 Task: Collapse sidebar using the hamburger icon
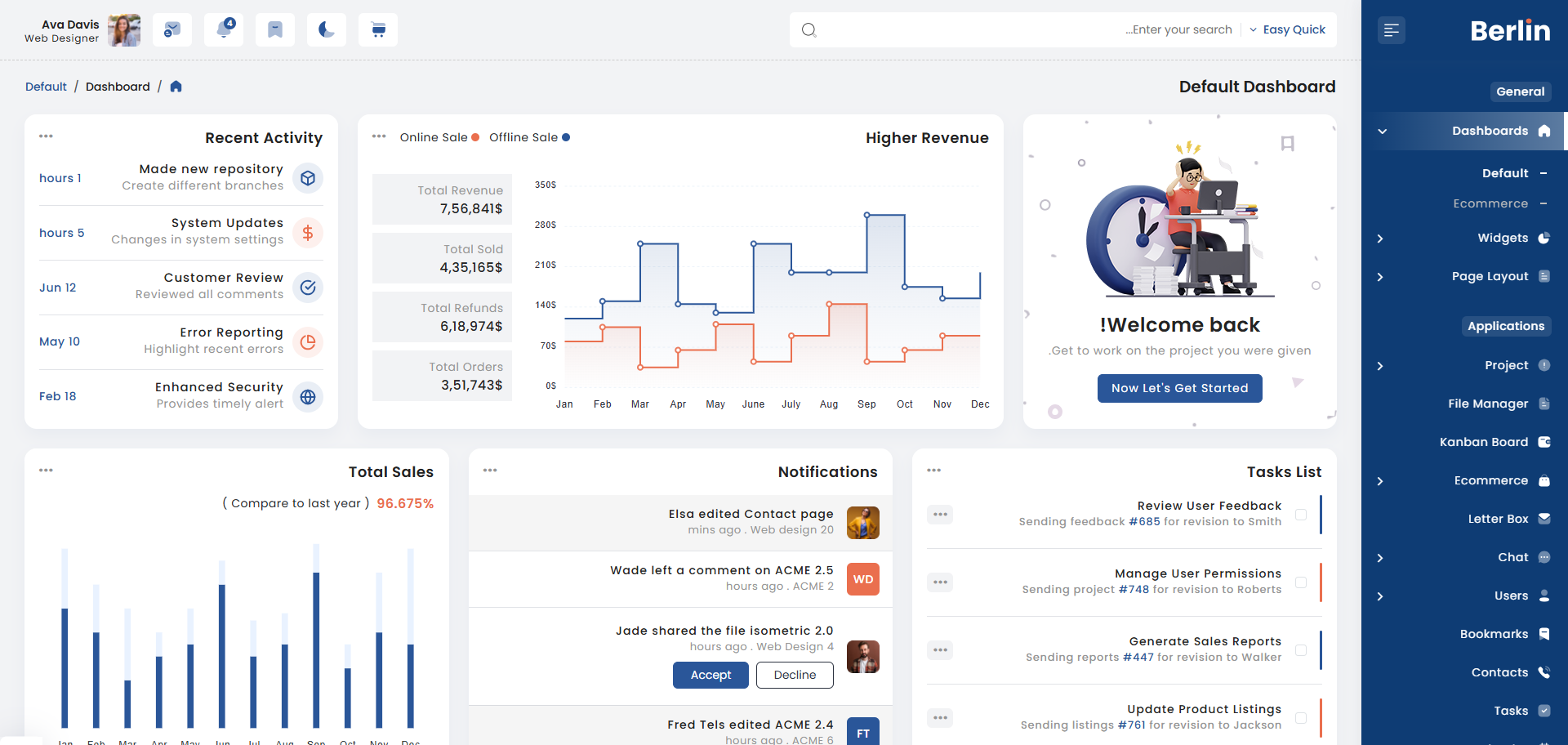1392,31
